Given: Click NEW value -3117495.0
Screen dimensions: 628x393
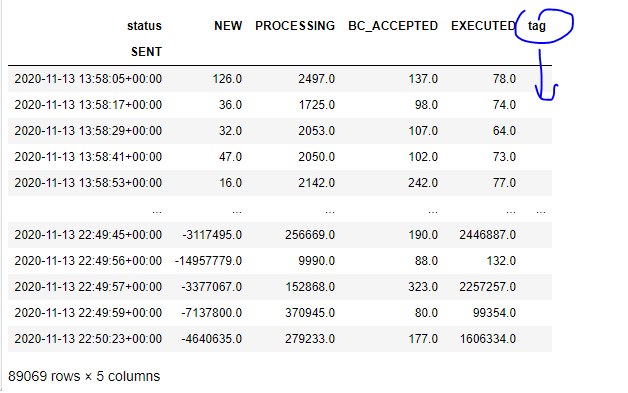Looking at the screenshot, I should (x=212, y=234).
